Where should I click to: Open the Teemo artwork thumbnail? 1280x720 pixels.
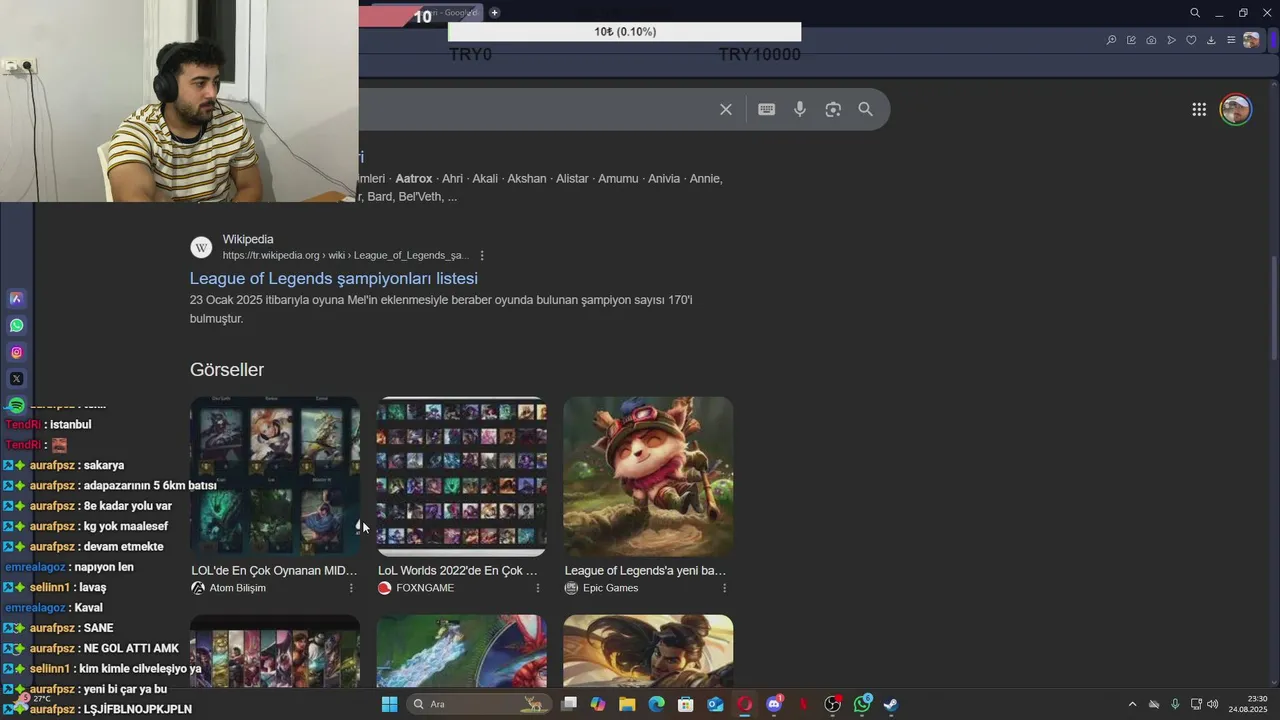[648, 476]
